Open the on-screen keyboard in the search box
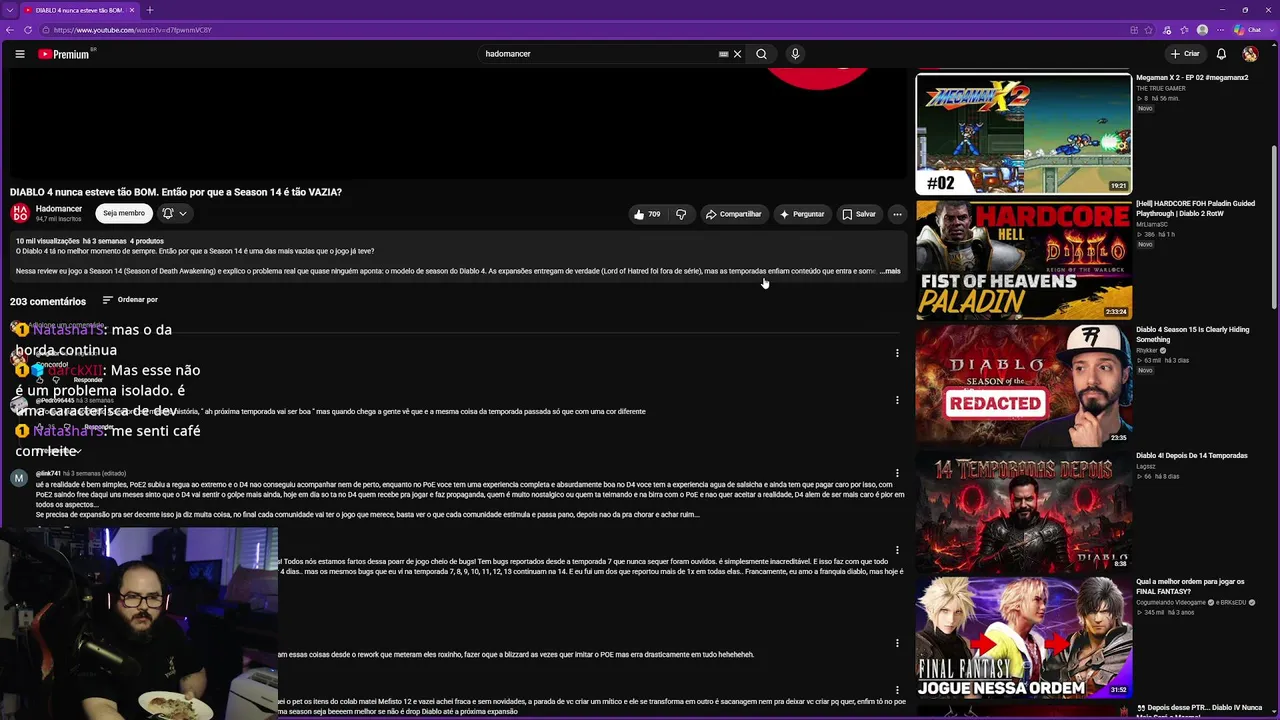This screenshot has width=1280, height=720. click(x=723, y=54)
